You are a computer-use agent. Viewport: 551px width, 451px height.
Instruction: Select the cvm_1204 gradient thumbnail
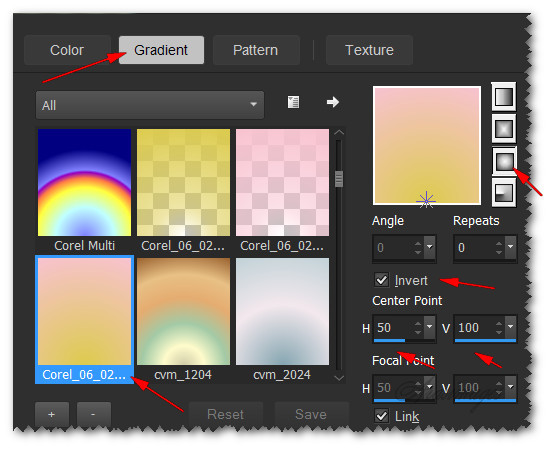pyautogui.click(x=183, y=312)
